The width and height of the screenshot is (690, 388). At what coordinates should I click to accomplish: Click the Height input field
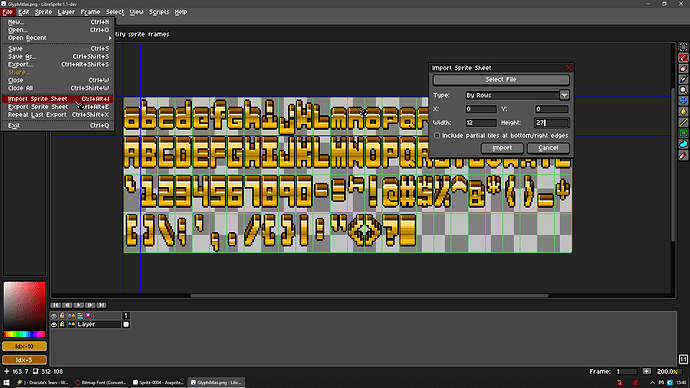tap(552, 123)
